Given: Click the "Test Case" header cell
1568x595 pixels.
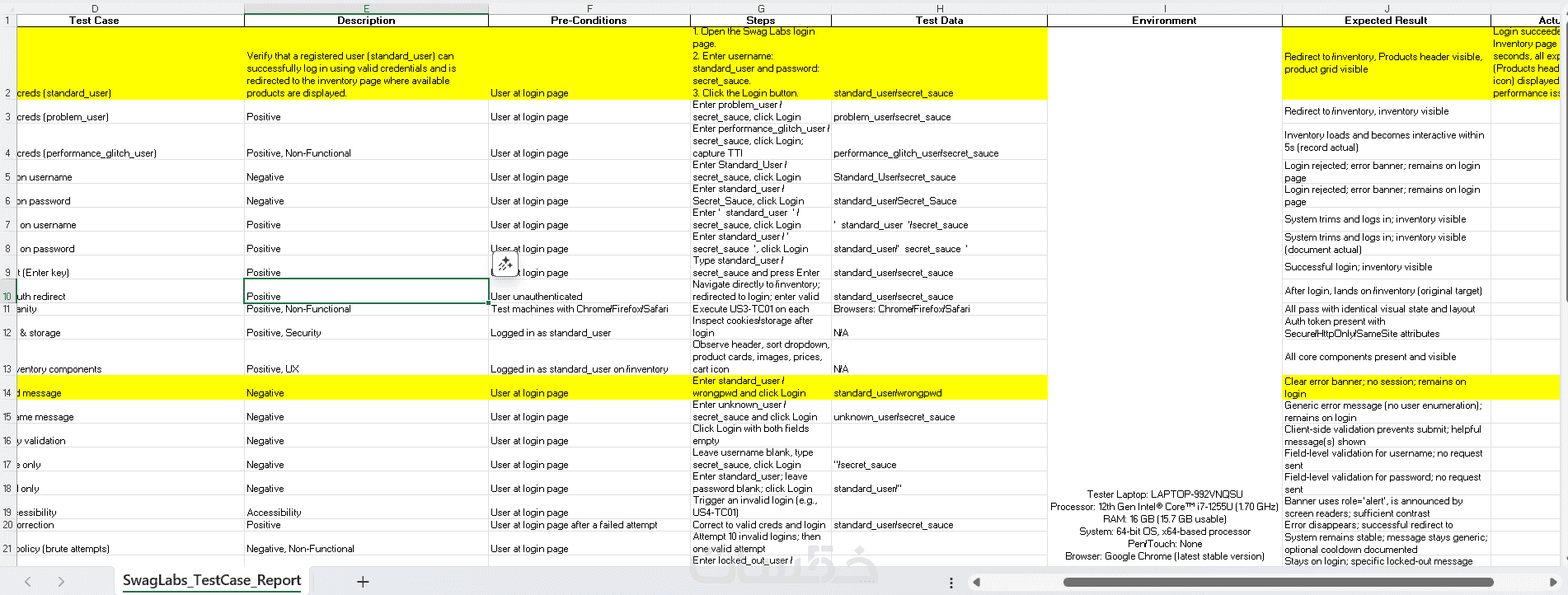Looking at the screenshot, I should (x=130, y=21).
